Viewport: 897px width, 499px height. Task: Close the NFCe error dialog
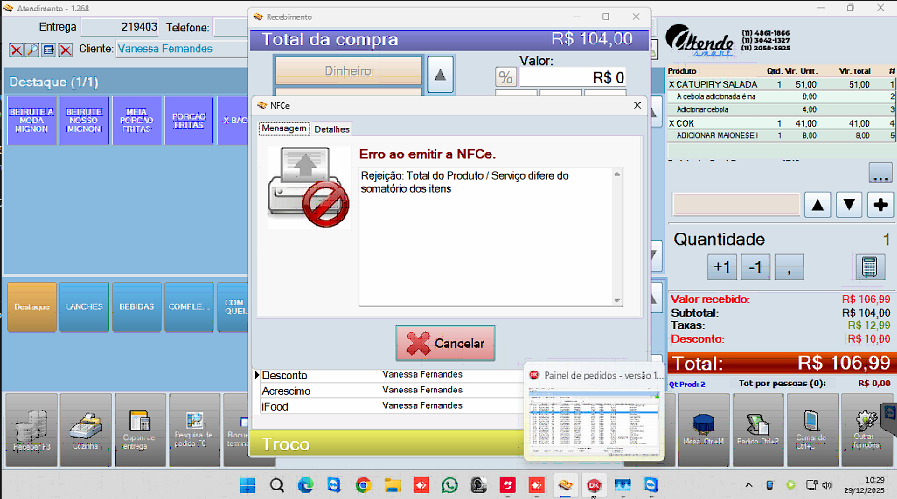pos(637,105)
